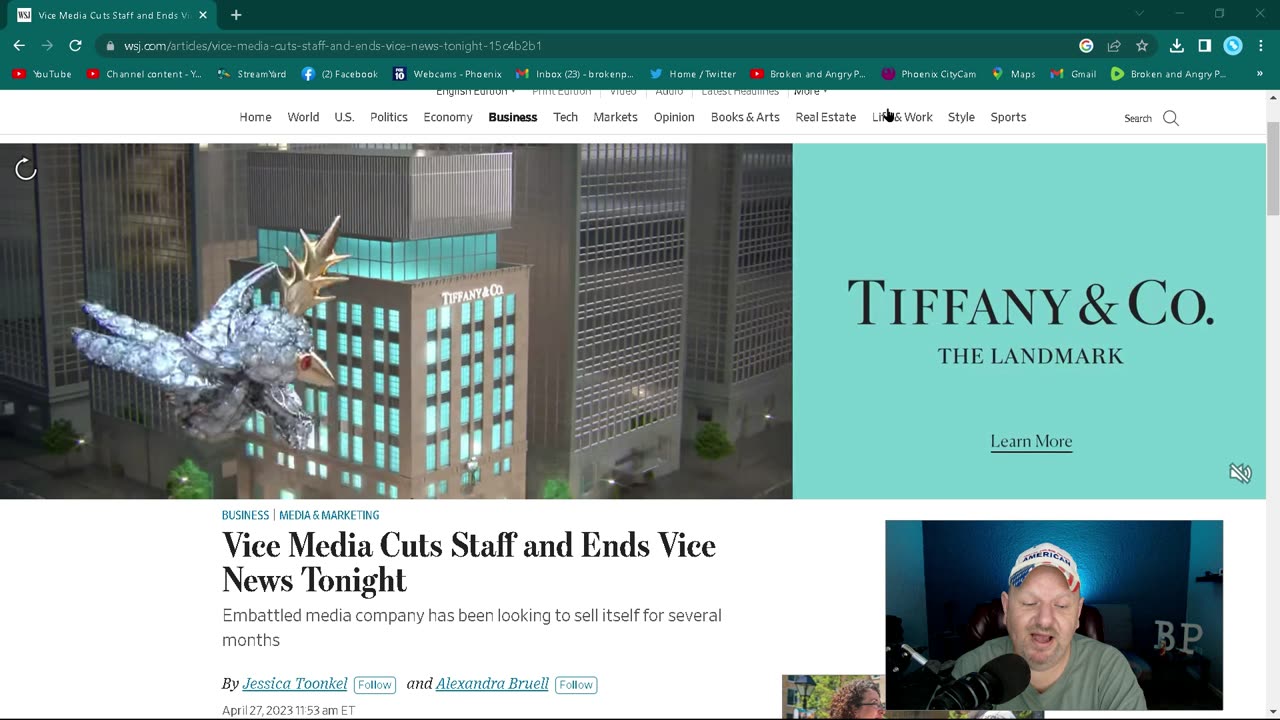Viewport: 1280px width, 720px height.
Task: Close the Vice Media Cuts Staff tab
Action: [x=203, y=15]
